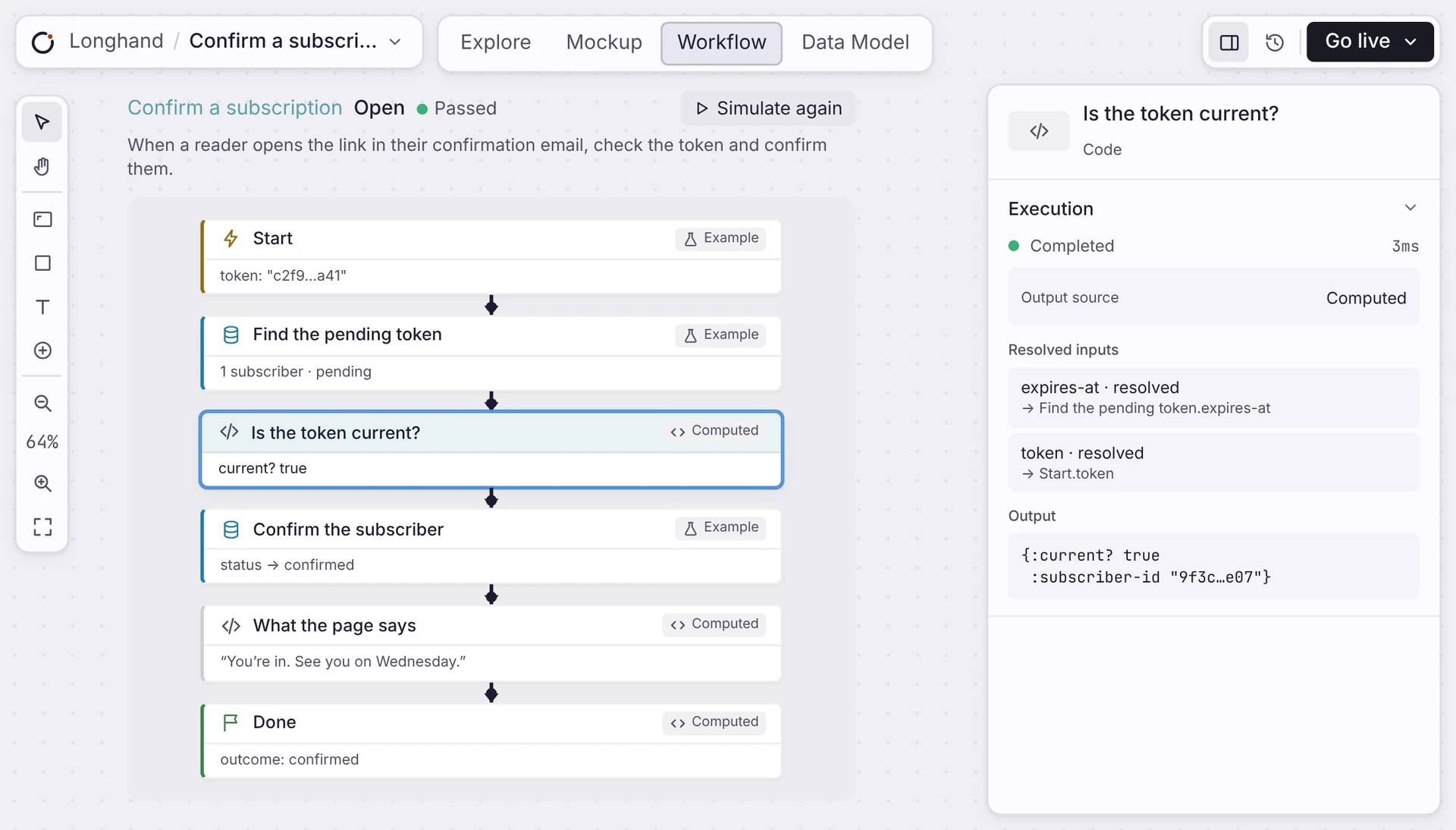
Task: Click the add step plus-circle tool
Action: click(x=42, y=351)
